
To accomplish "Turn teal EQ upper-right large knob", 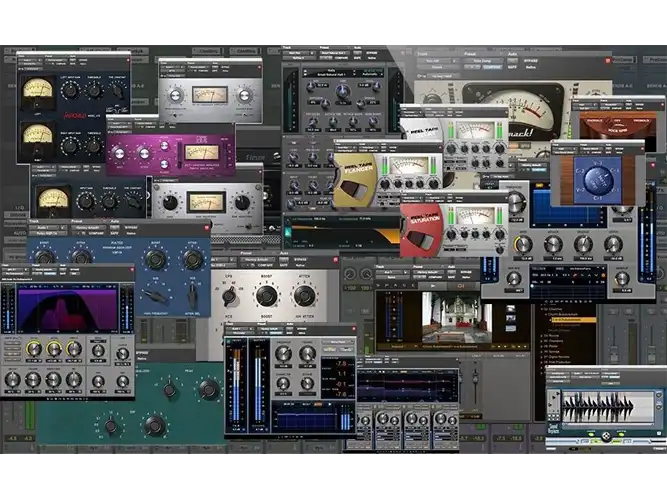I will pyautogui.click(x=208, y=389).
